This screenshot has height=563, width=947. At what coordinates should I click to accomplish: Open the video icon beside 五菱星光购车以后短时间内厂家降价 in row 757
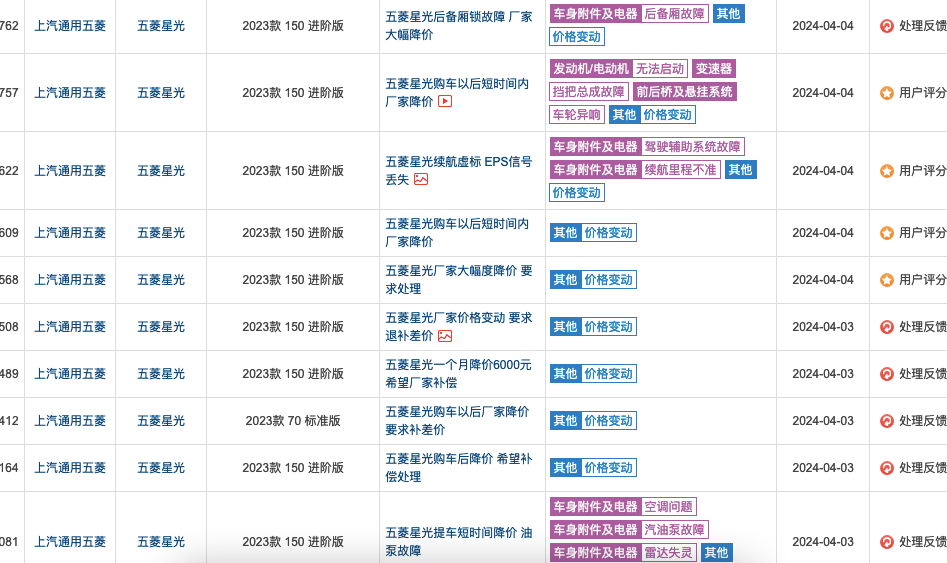[445, 101]
